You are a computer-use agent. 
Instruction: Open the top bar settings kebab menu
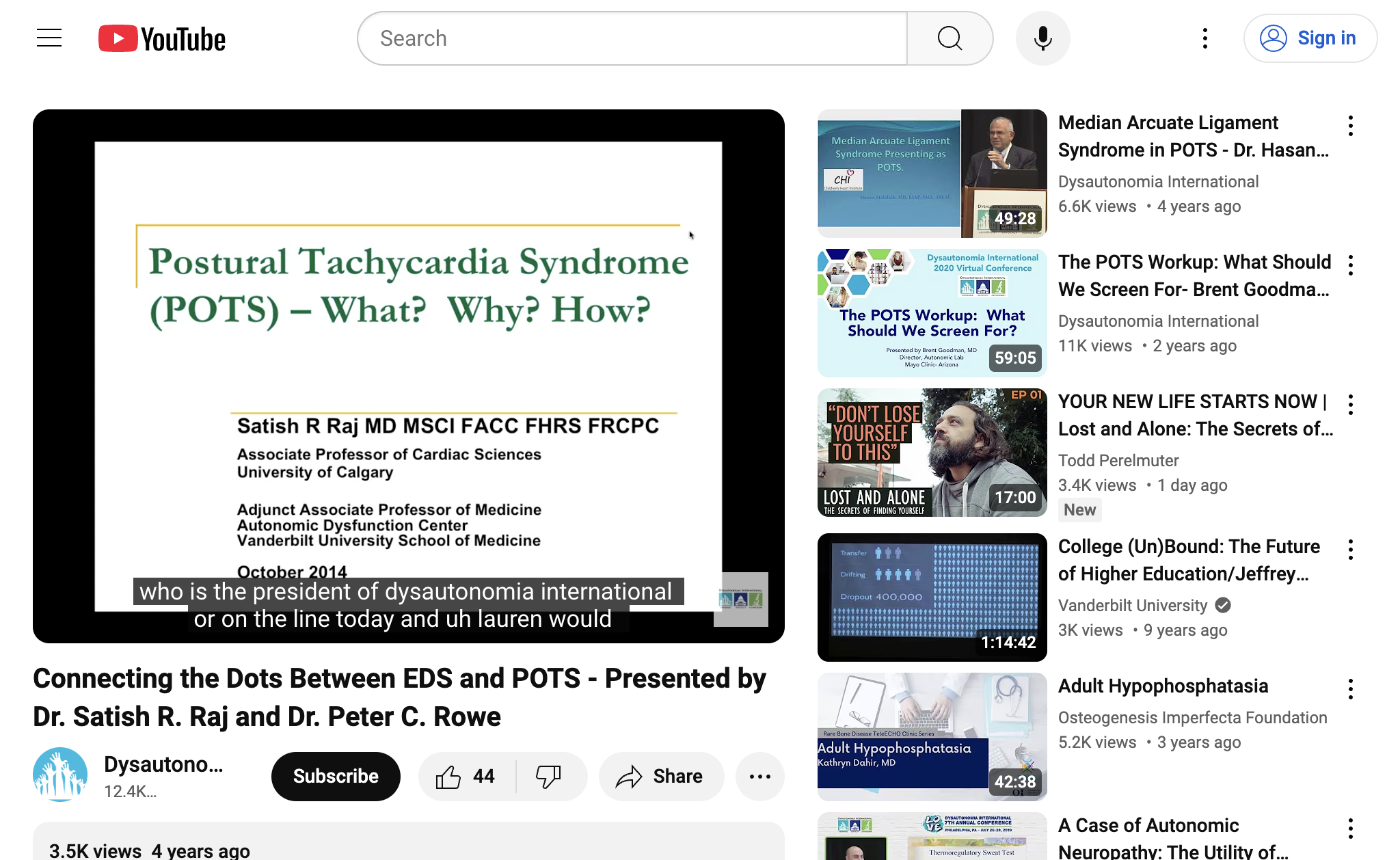coord(1204,38)
